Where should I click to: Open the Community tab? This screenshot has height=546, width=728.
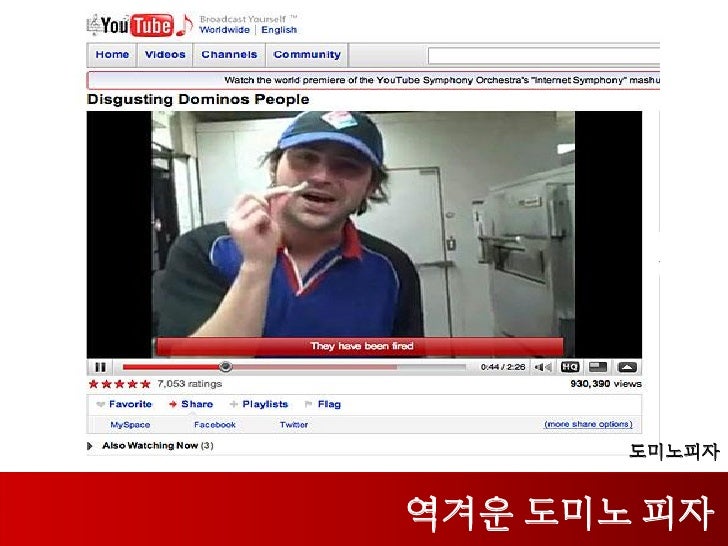[x=307, y=55]
